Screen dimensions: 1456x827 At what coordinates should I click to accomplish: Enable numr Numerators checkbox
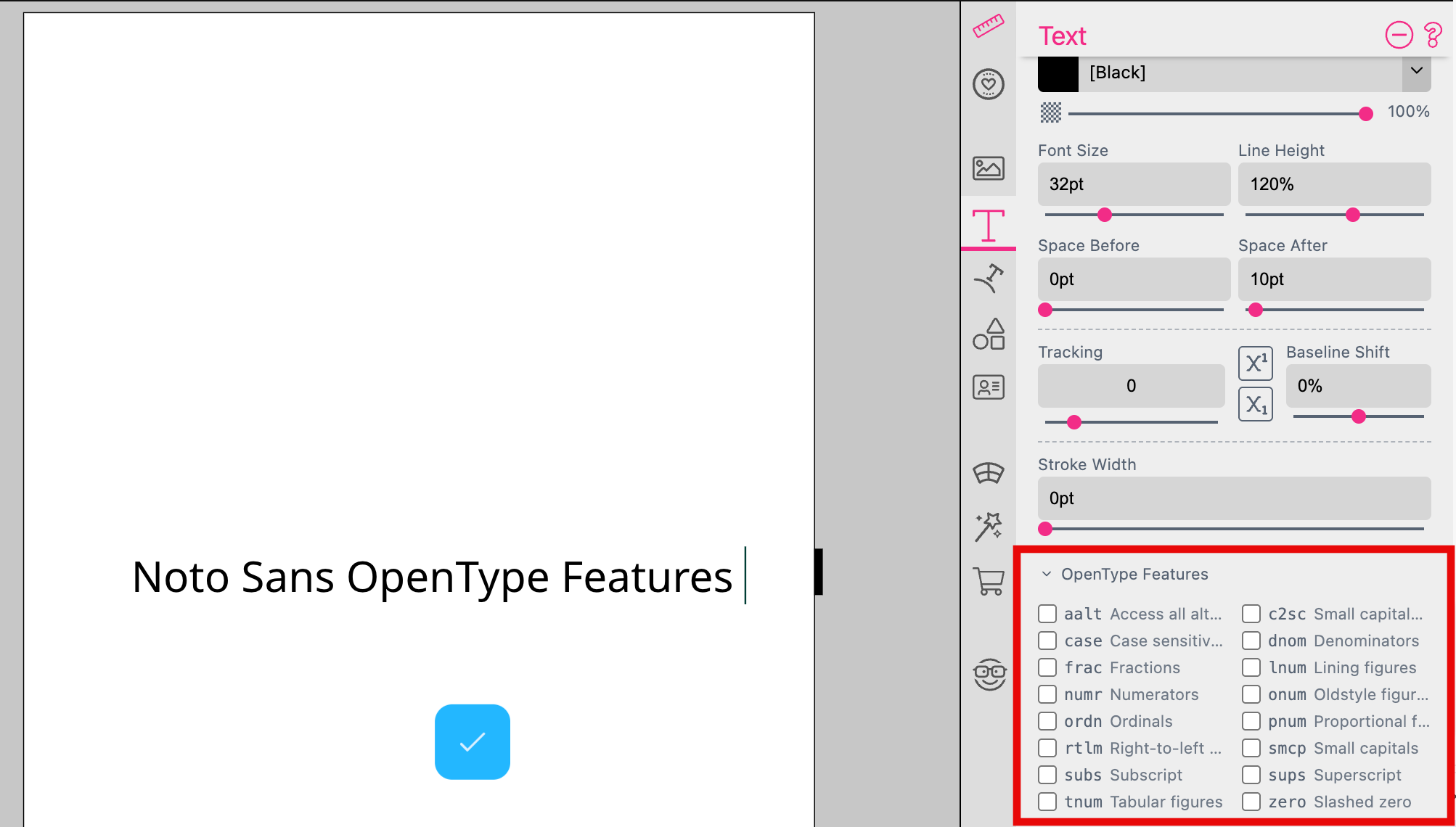[x=1047, y=694]
